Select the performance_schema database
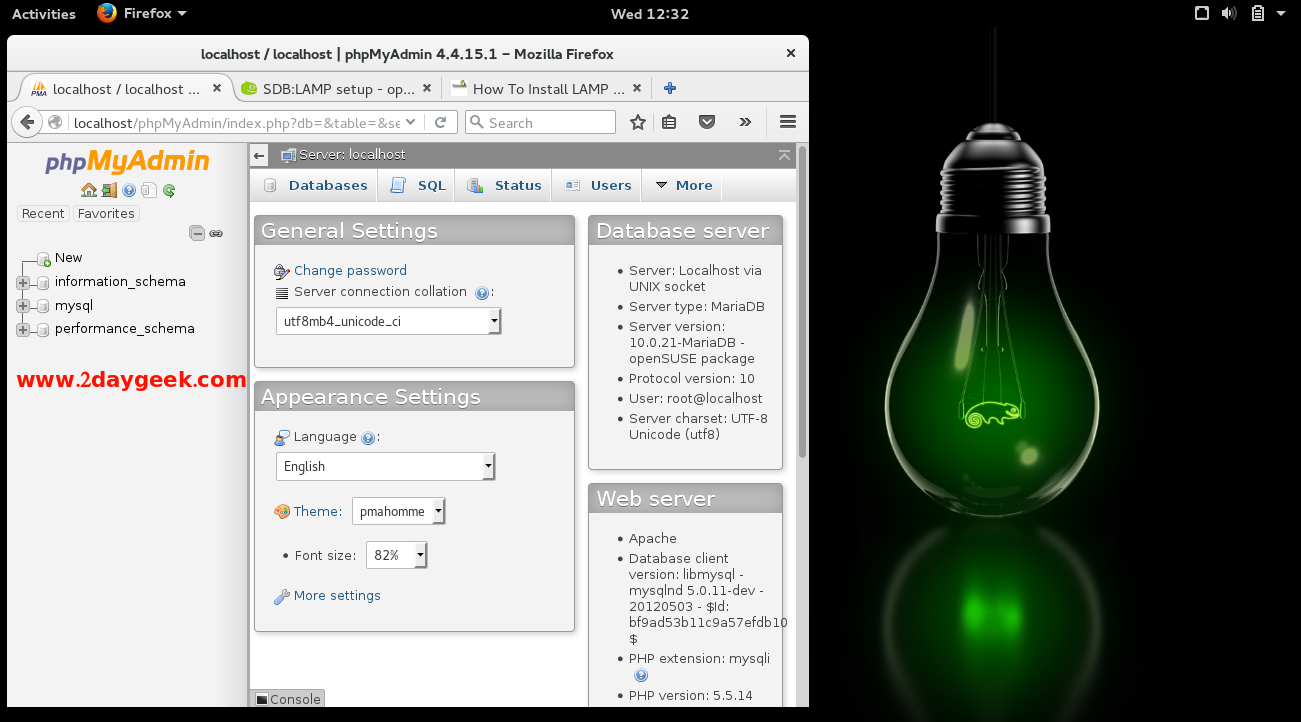Screen dimensions: 1301x722 point(125,329)
